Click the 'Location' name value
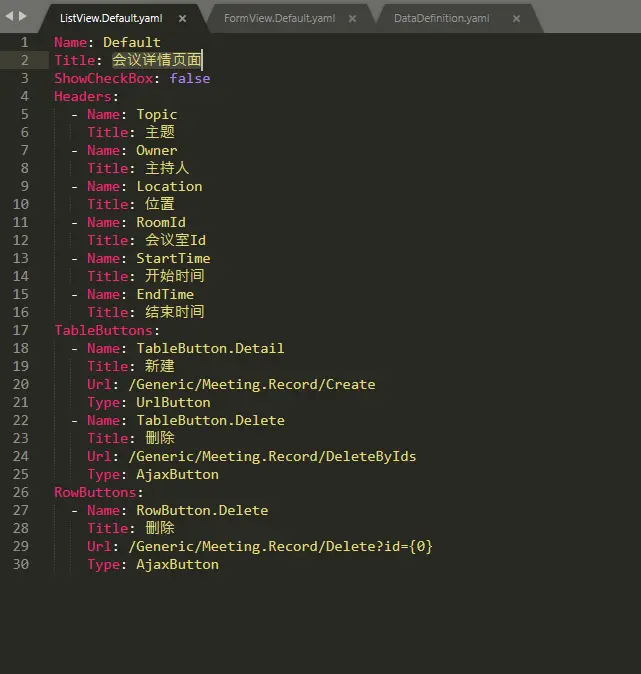Image resolution: width=641 pixels, height=674 pixels. 169,186
